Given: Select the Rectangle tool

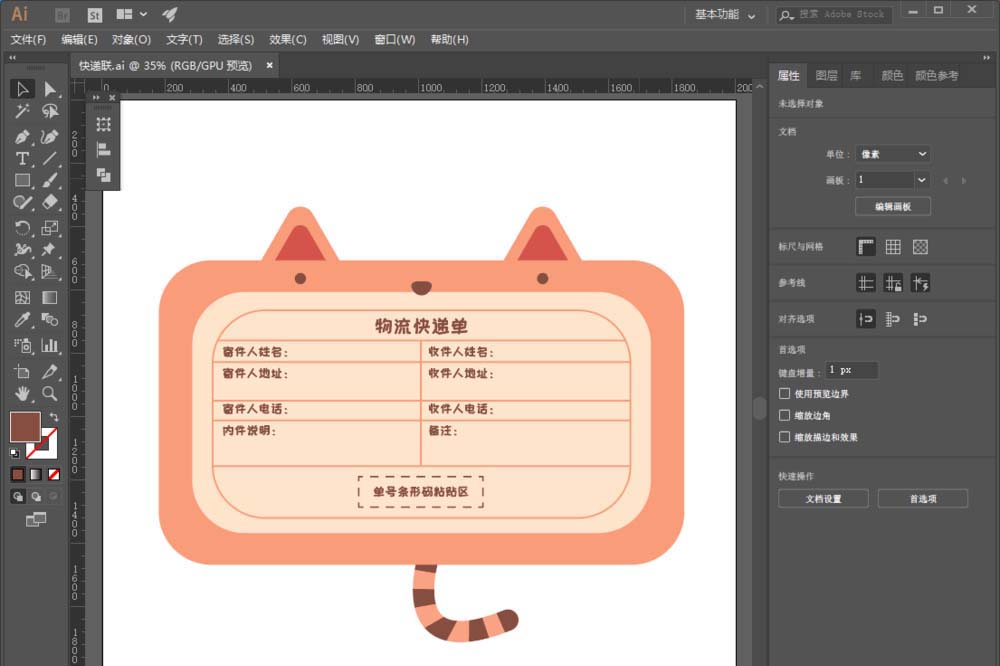Looking at the screenshot, I should tap(22, 181).
